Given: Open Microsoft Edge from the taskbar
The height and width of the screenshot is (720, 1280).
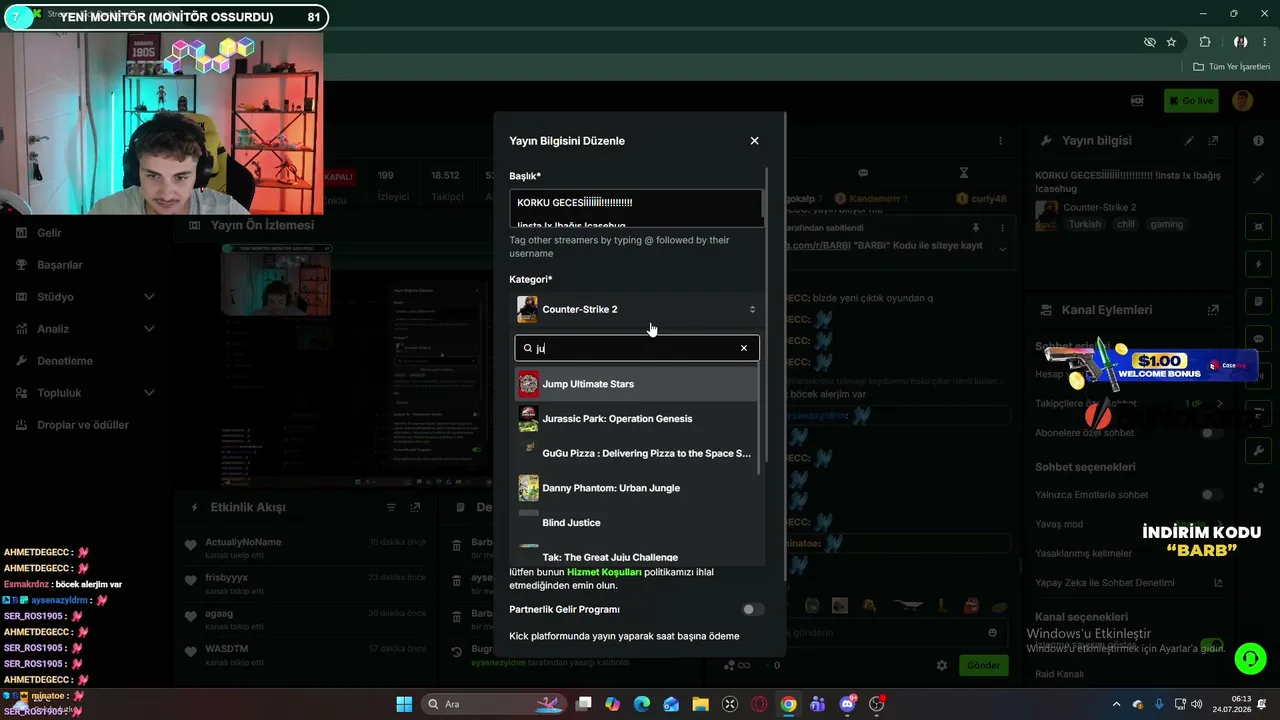Looking at the screenshot, I should point(641,704).
